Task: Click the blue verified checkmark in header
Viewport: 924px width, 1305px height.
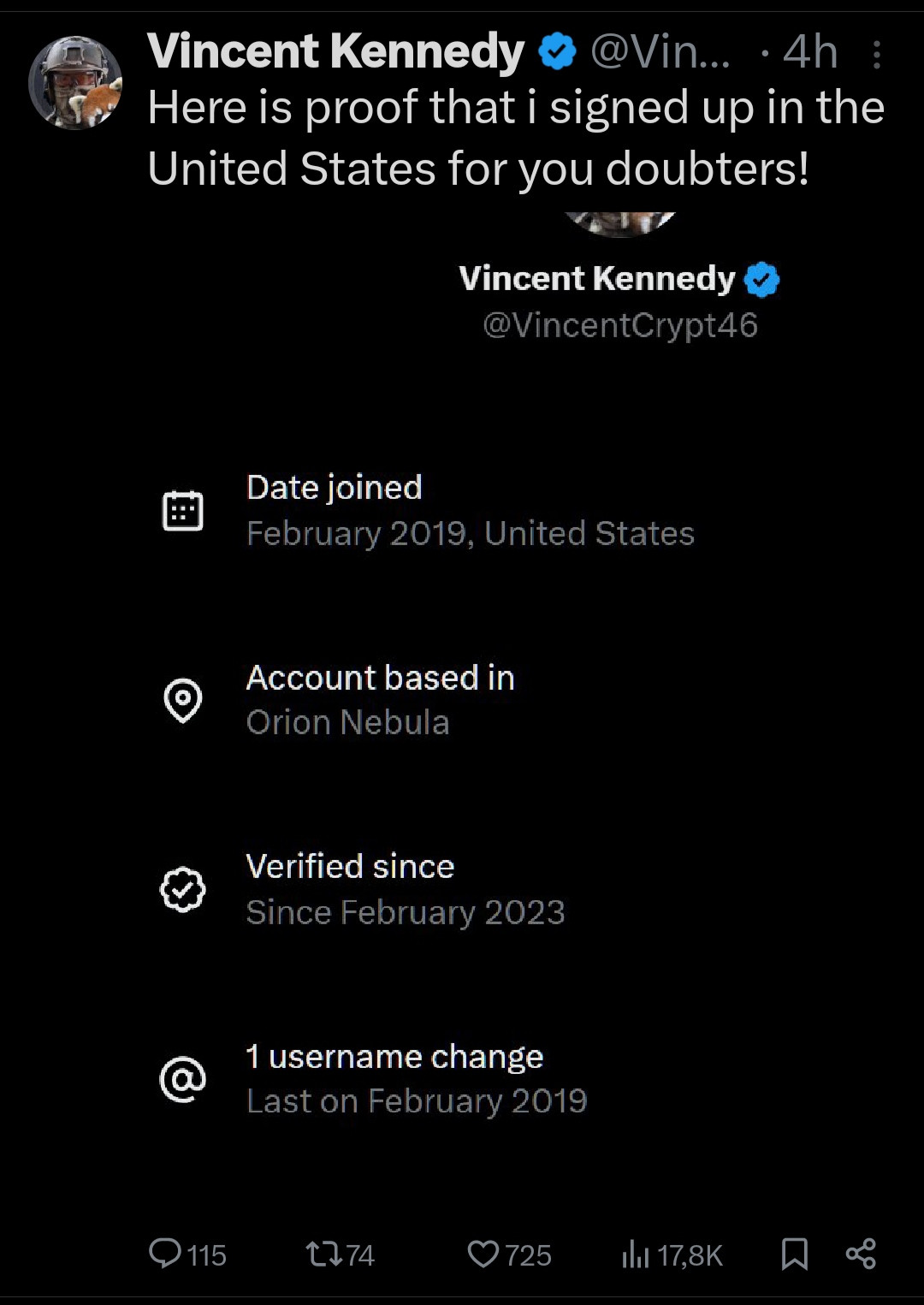Action: (557, 52)
